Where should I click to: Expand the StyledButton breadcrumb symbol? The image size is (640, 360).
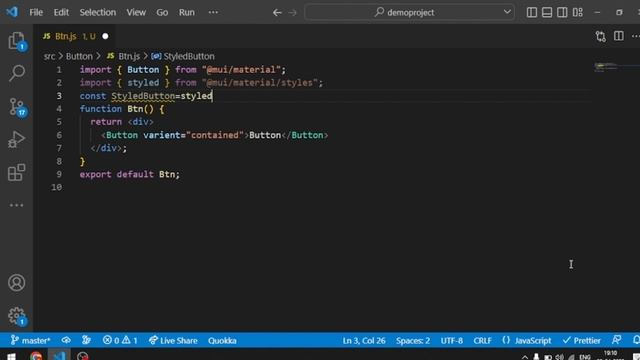[x=183, y=56]
